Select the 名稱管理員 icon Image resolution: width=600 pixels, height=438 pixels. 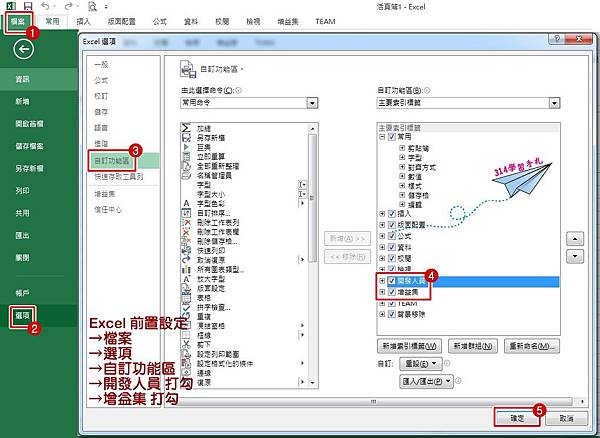(x=186, y=175)
